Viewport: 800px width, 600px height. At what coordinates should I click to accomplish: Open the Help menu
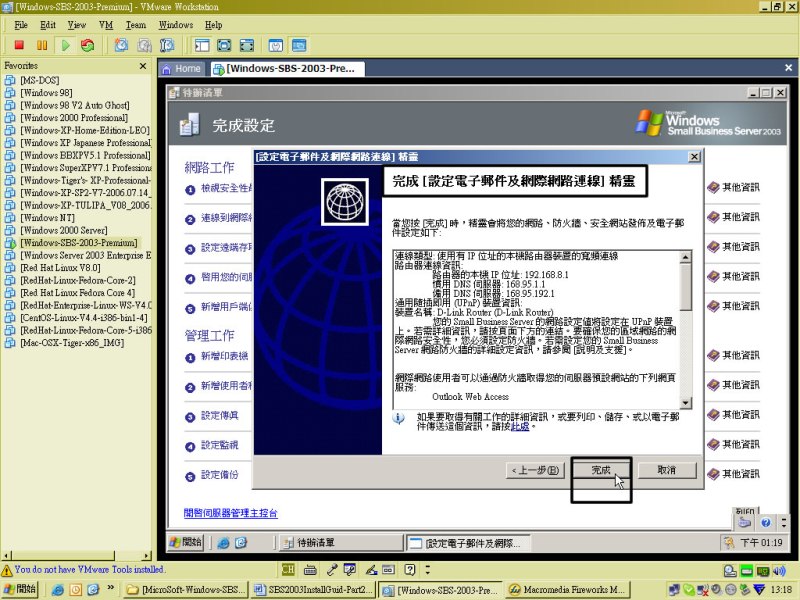point(213,25)
